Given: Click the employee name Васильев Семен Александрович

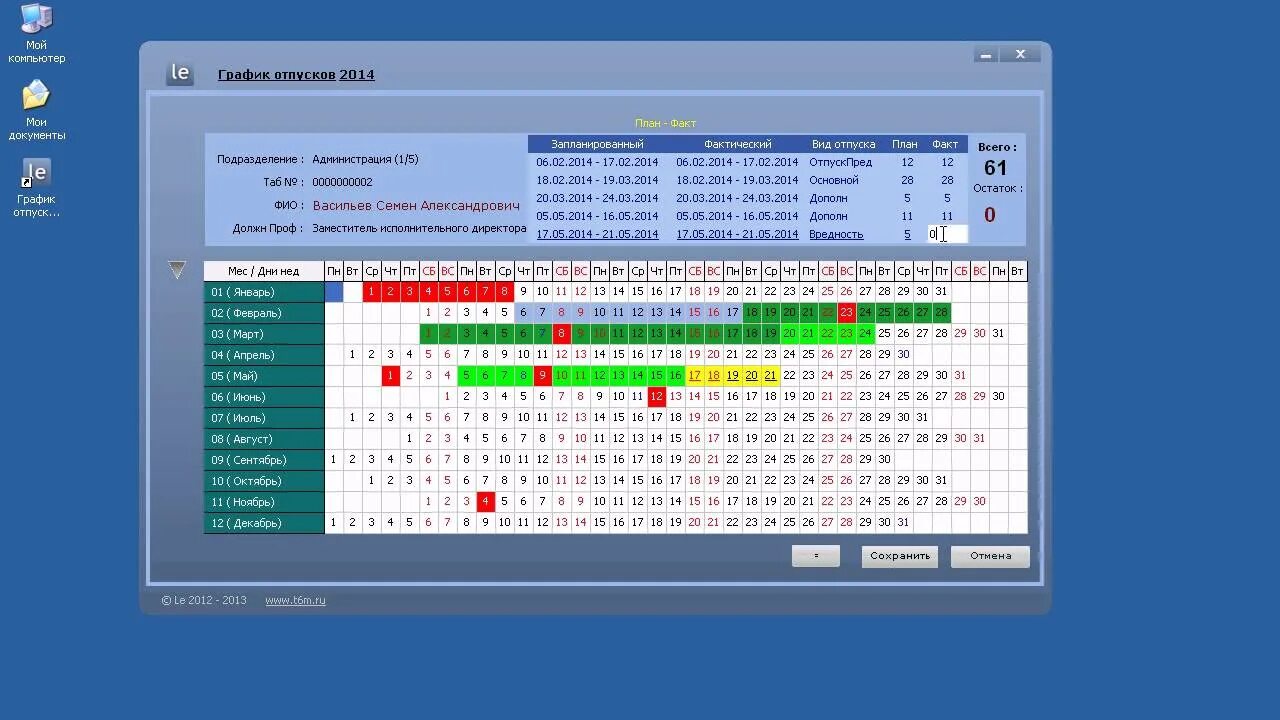Looking at the screenshot, I should click(416, 205).
